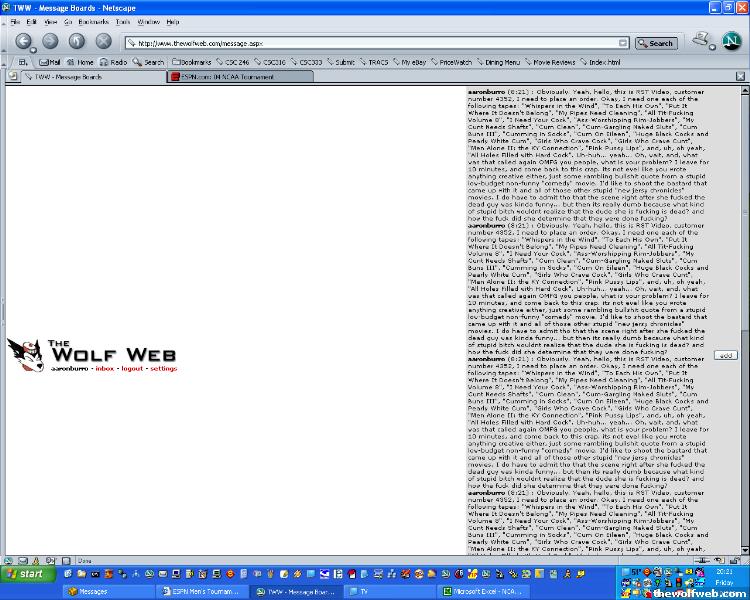Click the Forward navigation button
Viewport: 750px width, 600px height.
pos(49,41)
